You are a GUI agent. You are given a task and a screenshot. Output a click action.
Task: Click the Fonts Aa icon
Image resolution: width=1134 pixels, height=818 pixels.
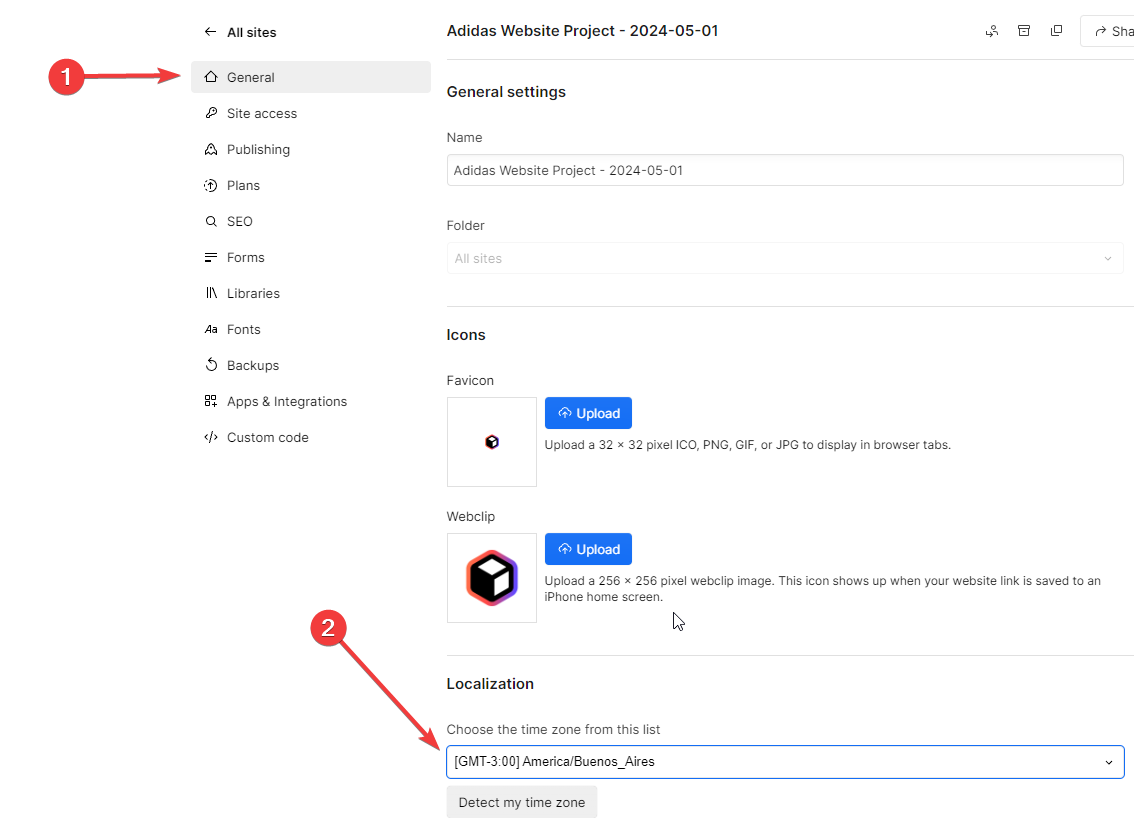[x=211, y=329]
